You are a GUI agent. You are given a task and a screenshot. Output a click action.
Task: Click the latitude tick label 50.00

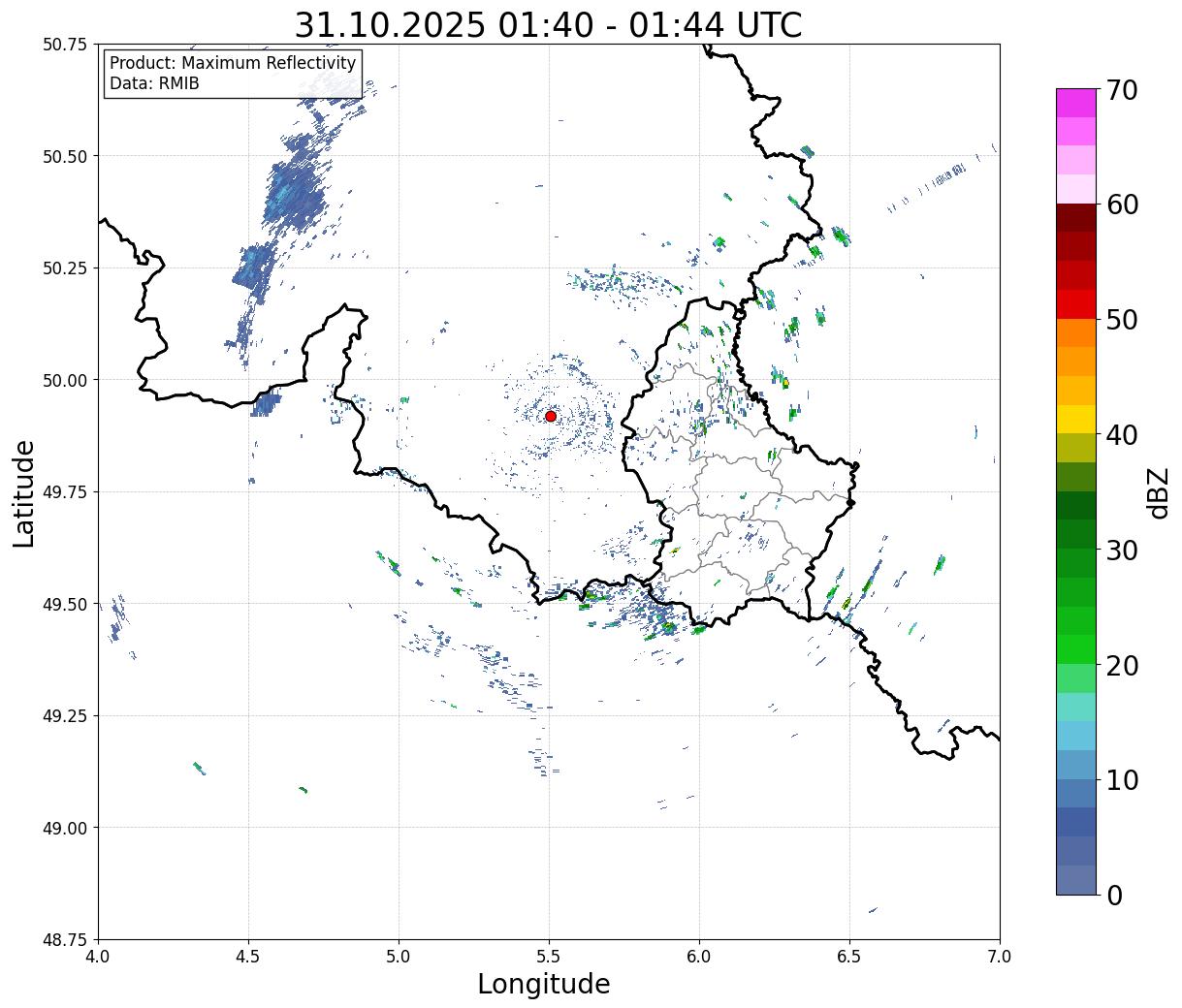[x=65, y=380]
